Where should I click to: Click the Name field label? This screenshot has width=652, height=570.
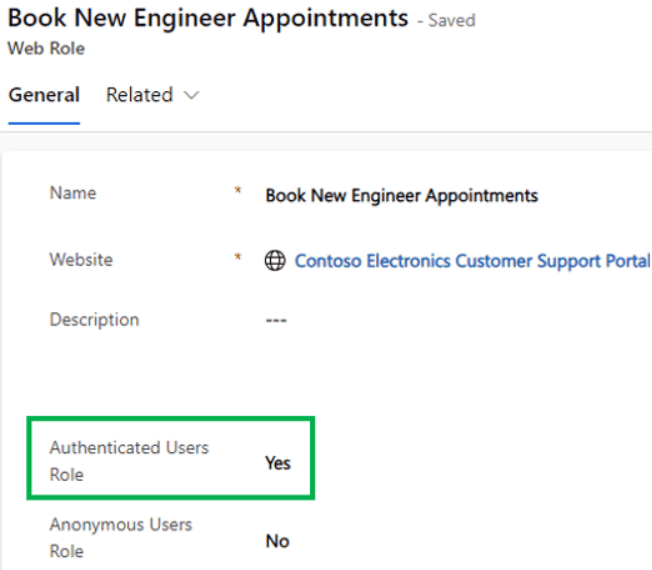pyautogui.click(x=73, y=193)
